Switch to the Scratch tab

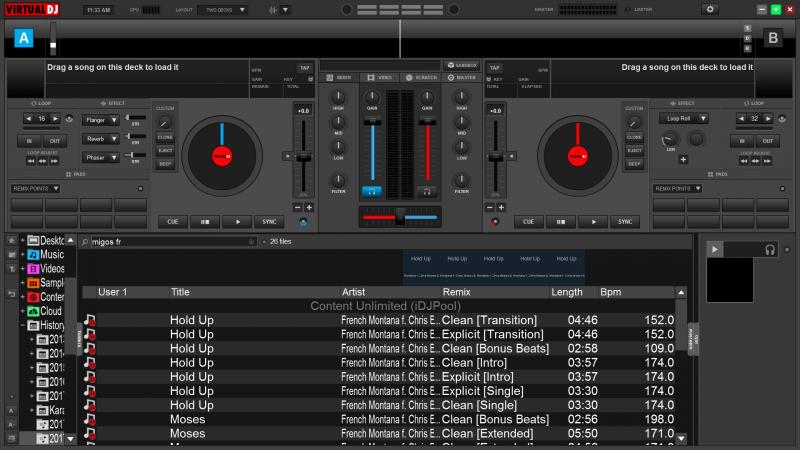pyautogui.click(x=421, y=78)
